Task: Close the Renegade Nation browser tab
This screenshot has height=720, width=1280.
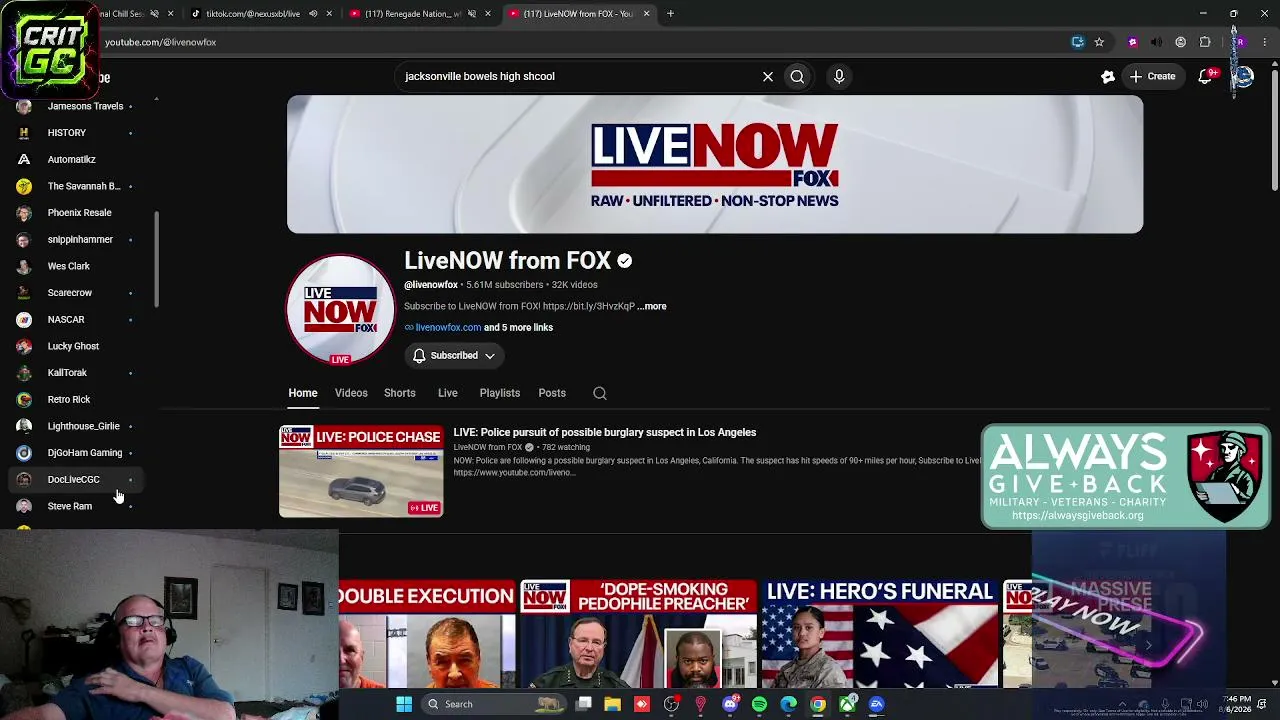Action: tap(487, 14)
